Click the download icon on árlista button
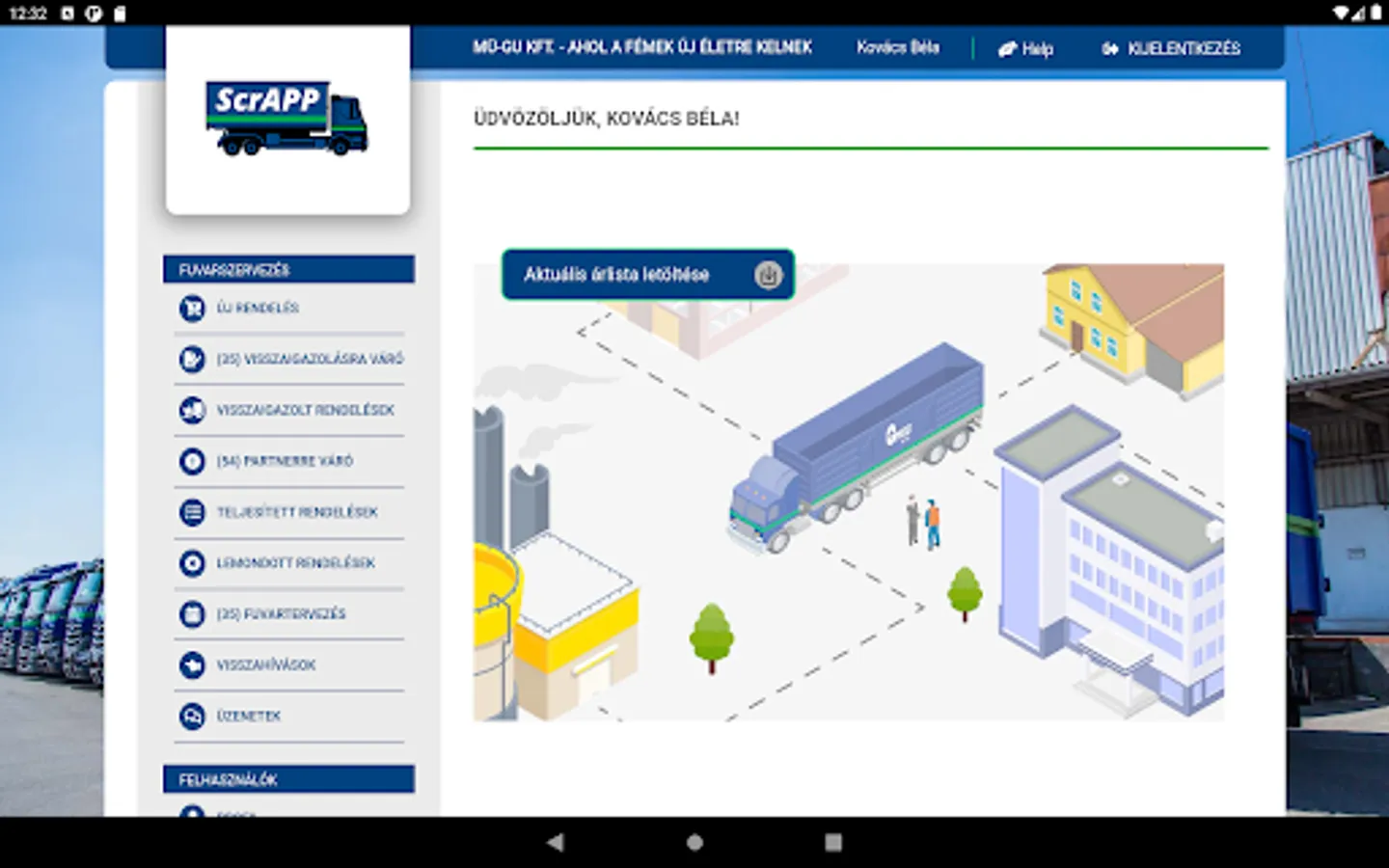Image resolution: width=1389 pixels, height=868 pixels. 768,275
